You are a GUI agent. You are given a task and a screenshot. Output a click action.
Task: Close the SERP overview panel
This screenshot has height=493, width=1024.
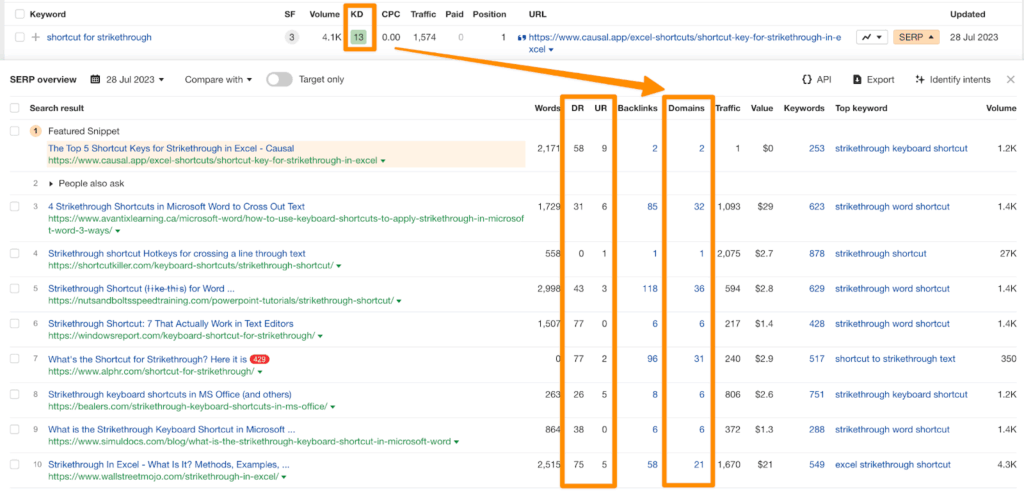point(1010,79)
